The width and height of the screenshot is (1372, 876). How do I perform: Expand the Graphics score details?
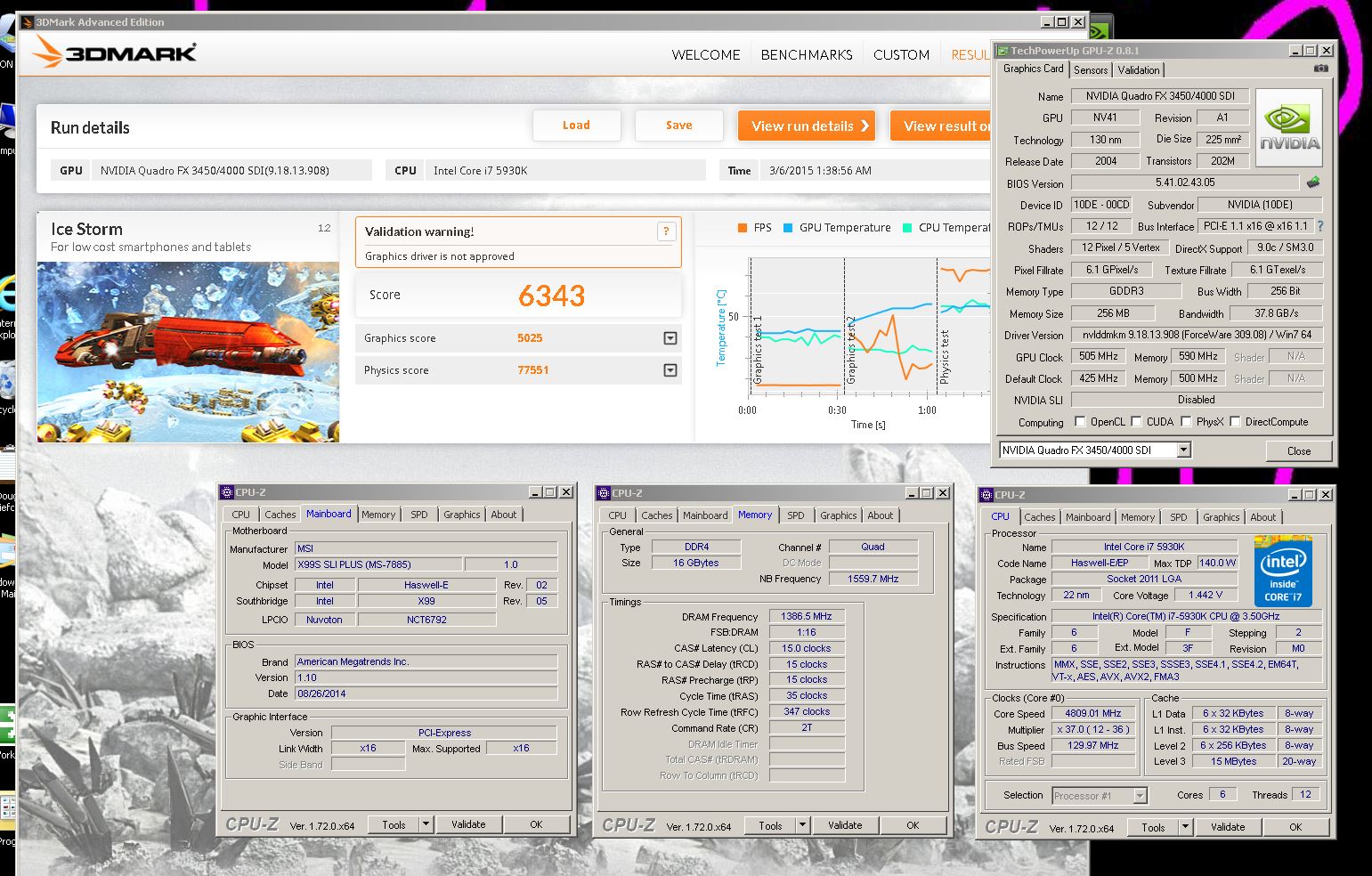670,338
